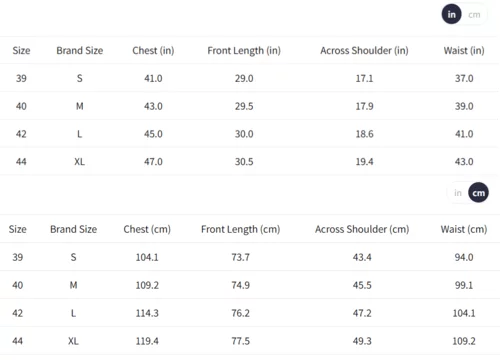Screen dimensions: 500x360
Task: Switch top table to cm units
Action: coord(474,15)
